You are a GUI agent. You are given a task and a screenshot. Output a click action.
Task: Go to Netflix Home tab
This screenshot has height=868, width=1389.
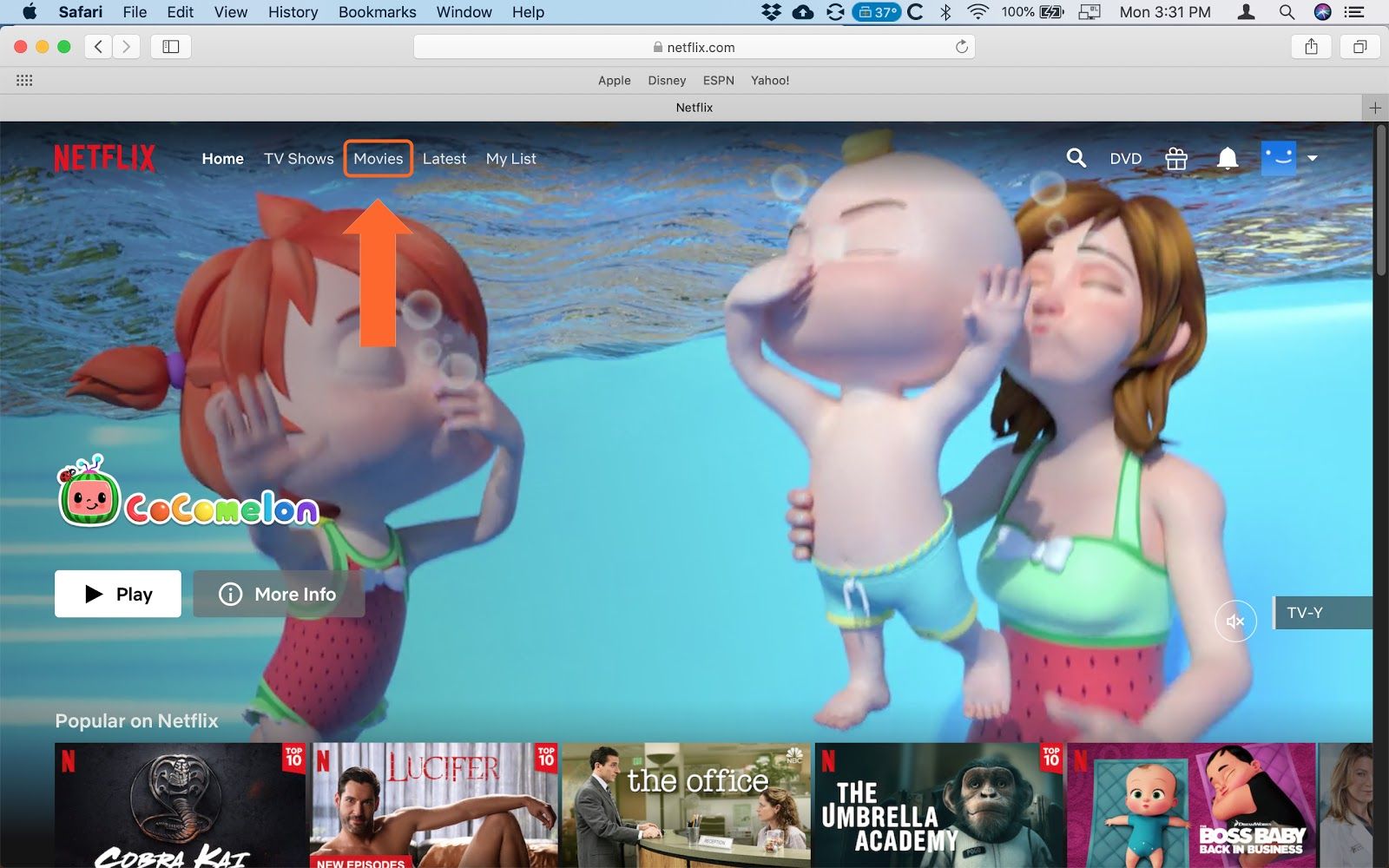pos(223,159)
